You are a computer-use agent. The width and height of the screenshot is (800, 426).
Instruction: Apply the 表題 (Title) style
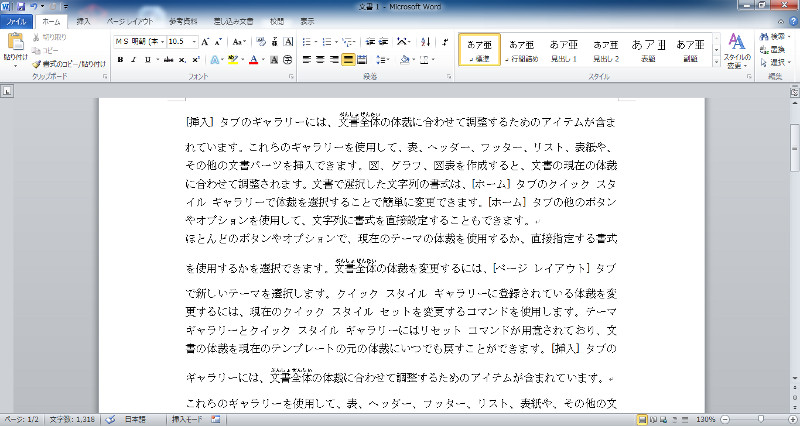click(648, 50)
